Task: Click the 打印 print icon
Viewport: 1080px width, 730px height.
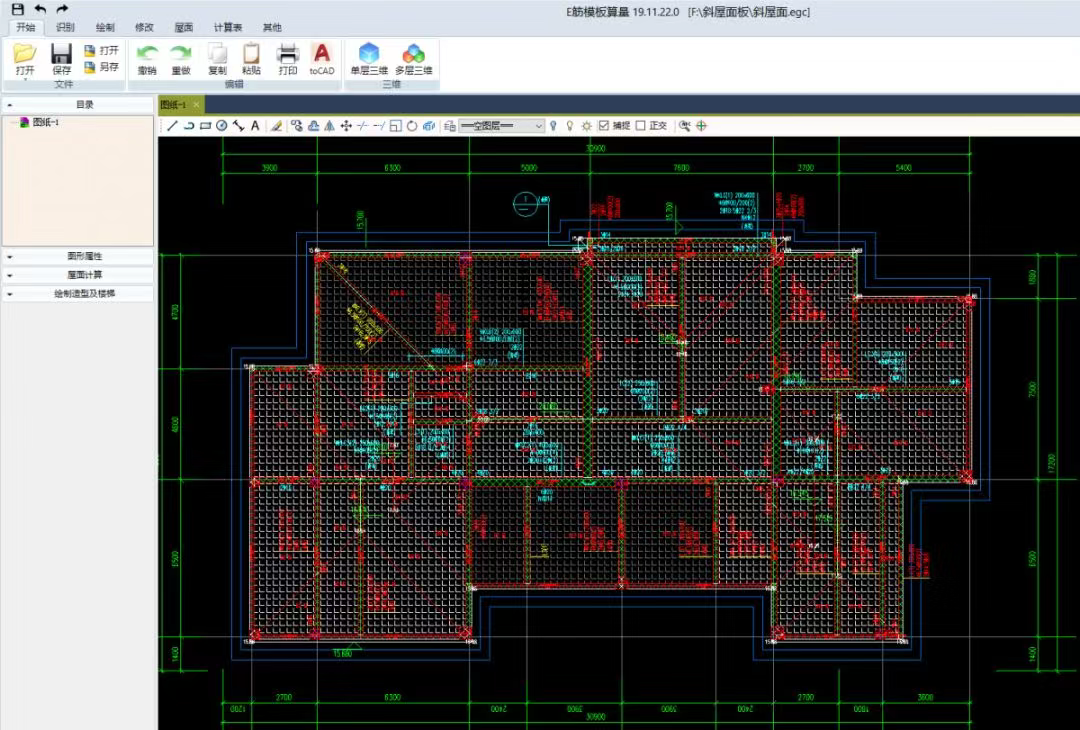Action: pyautogui.click(x=288, y=58)
